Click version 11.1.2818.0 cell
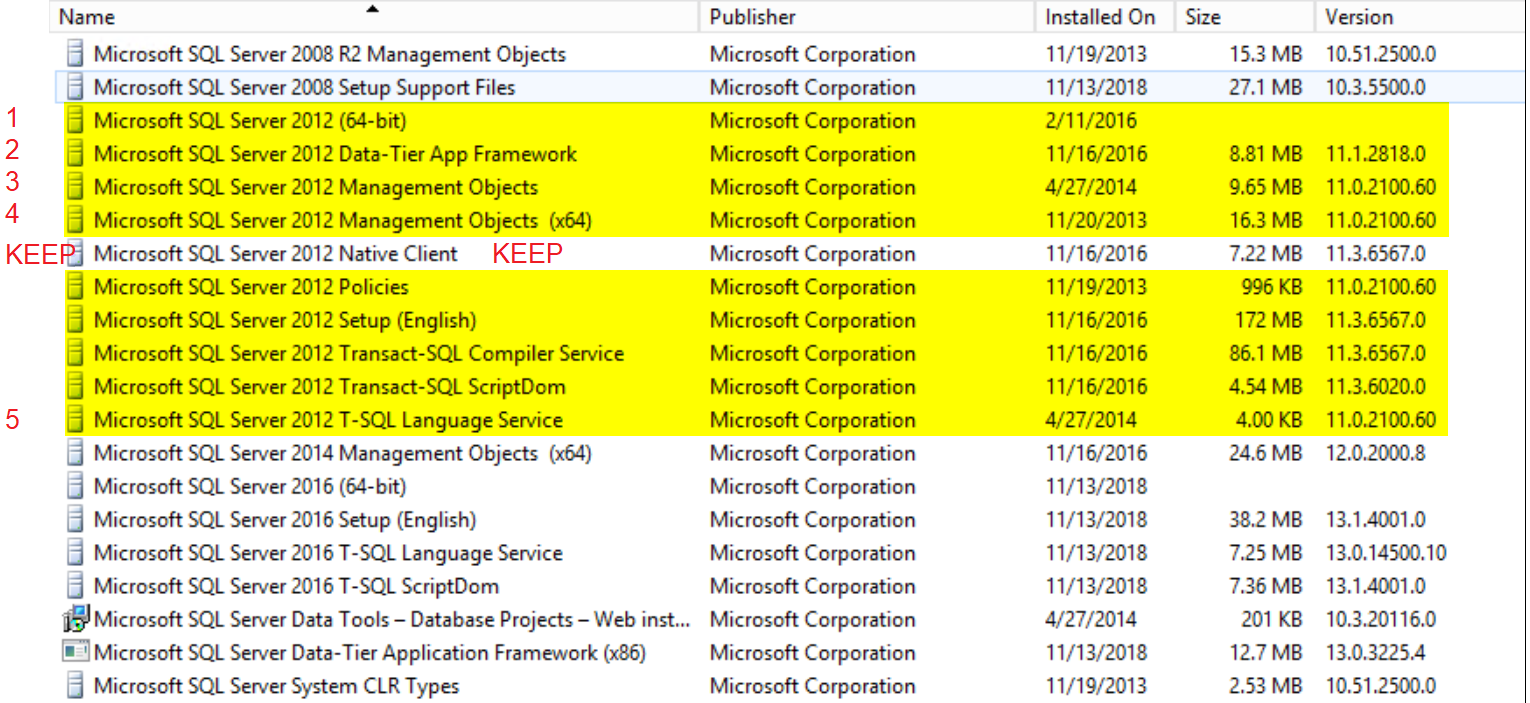 pyautogui.click(x=1375, y=154)
